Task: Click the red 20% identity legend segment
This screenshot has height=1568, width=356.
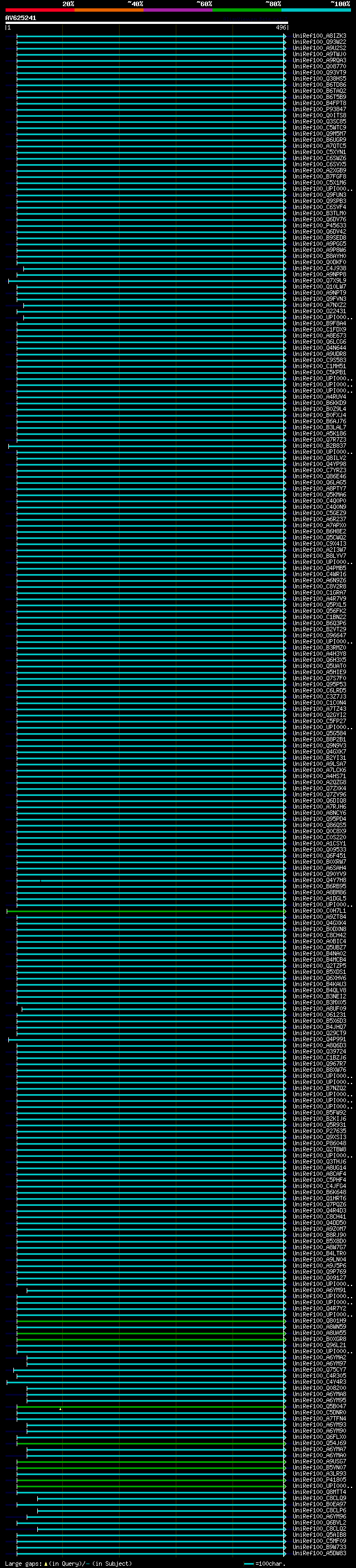Action: pos(39,10)
